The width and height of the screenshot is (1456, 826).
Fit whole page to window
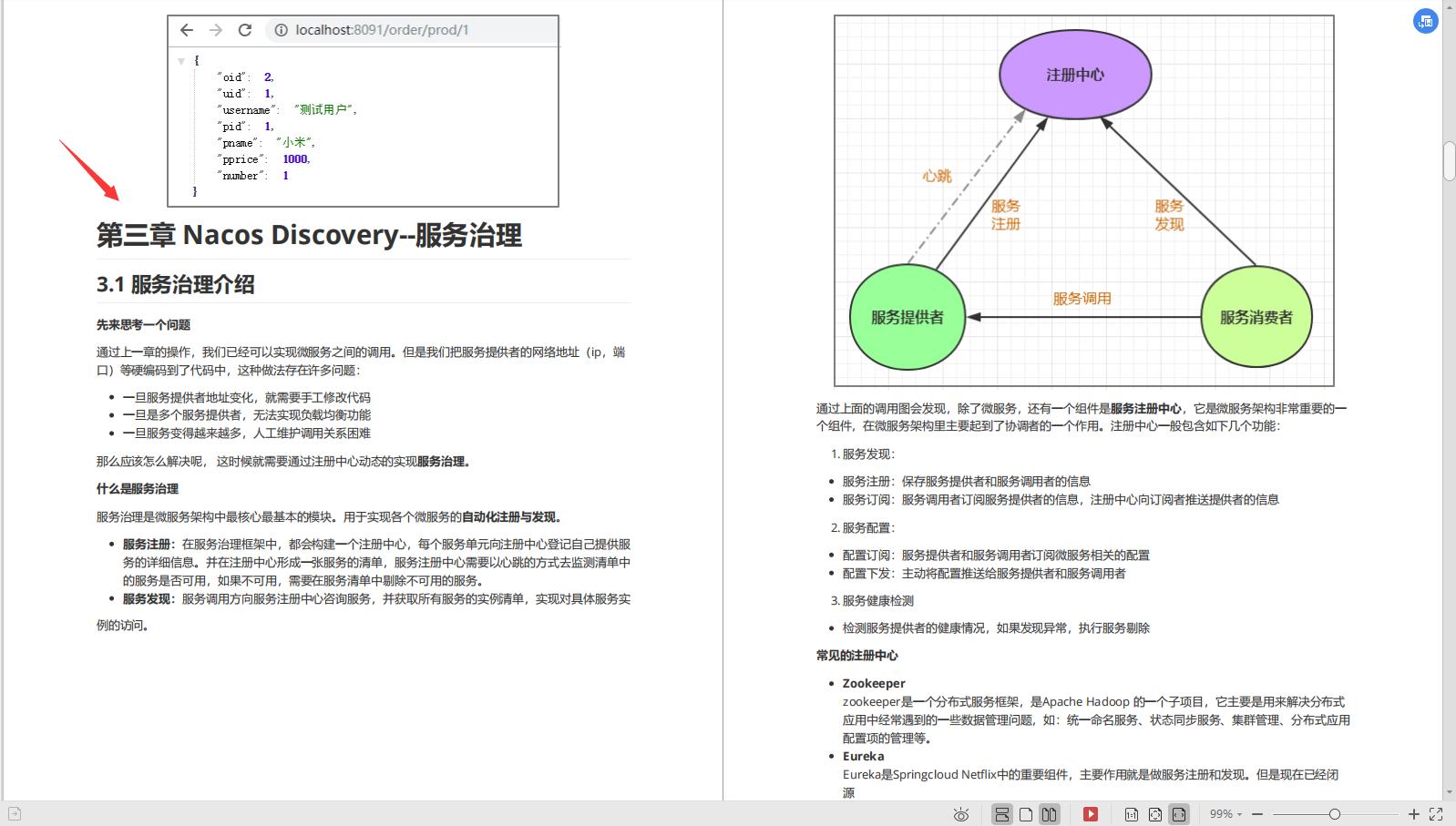(x=1155, y=814)
